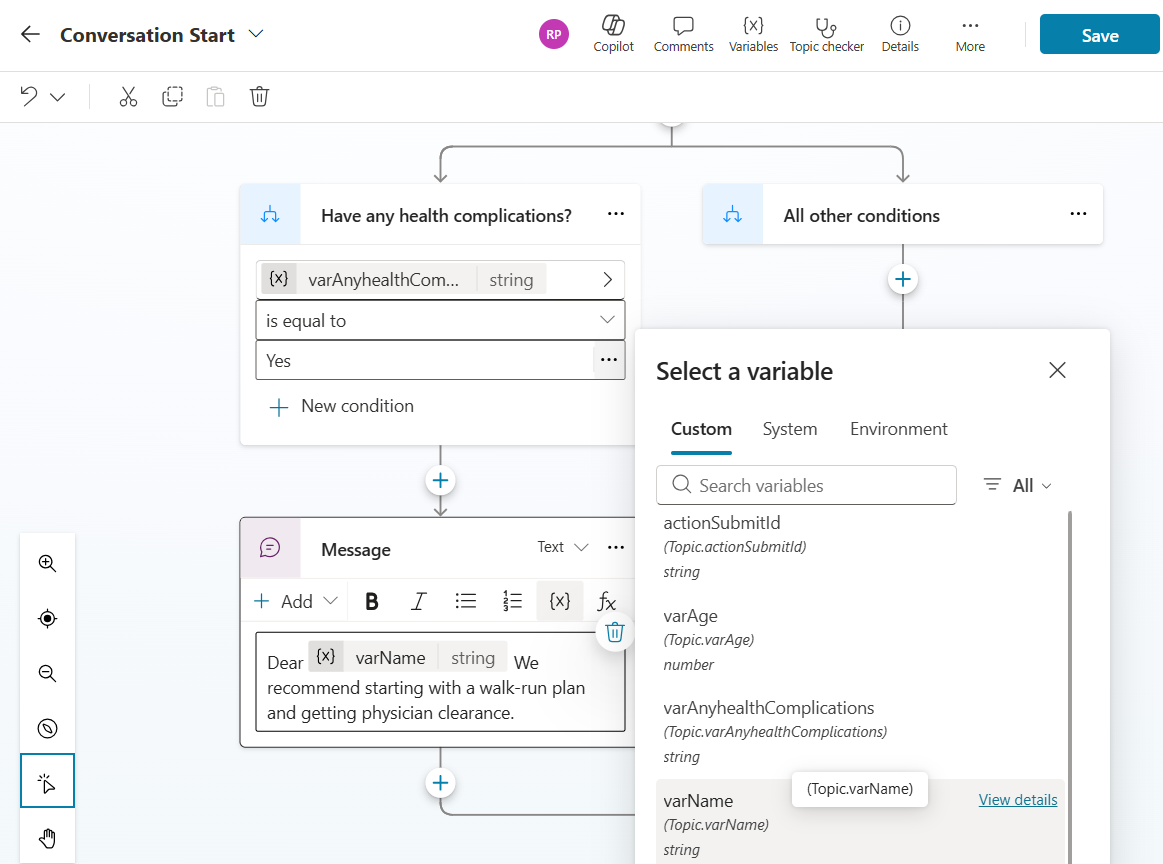Switch to the System variables tab

tap(789, 429)
